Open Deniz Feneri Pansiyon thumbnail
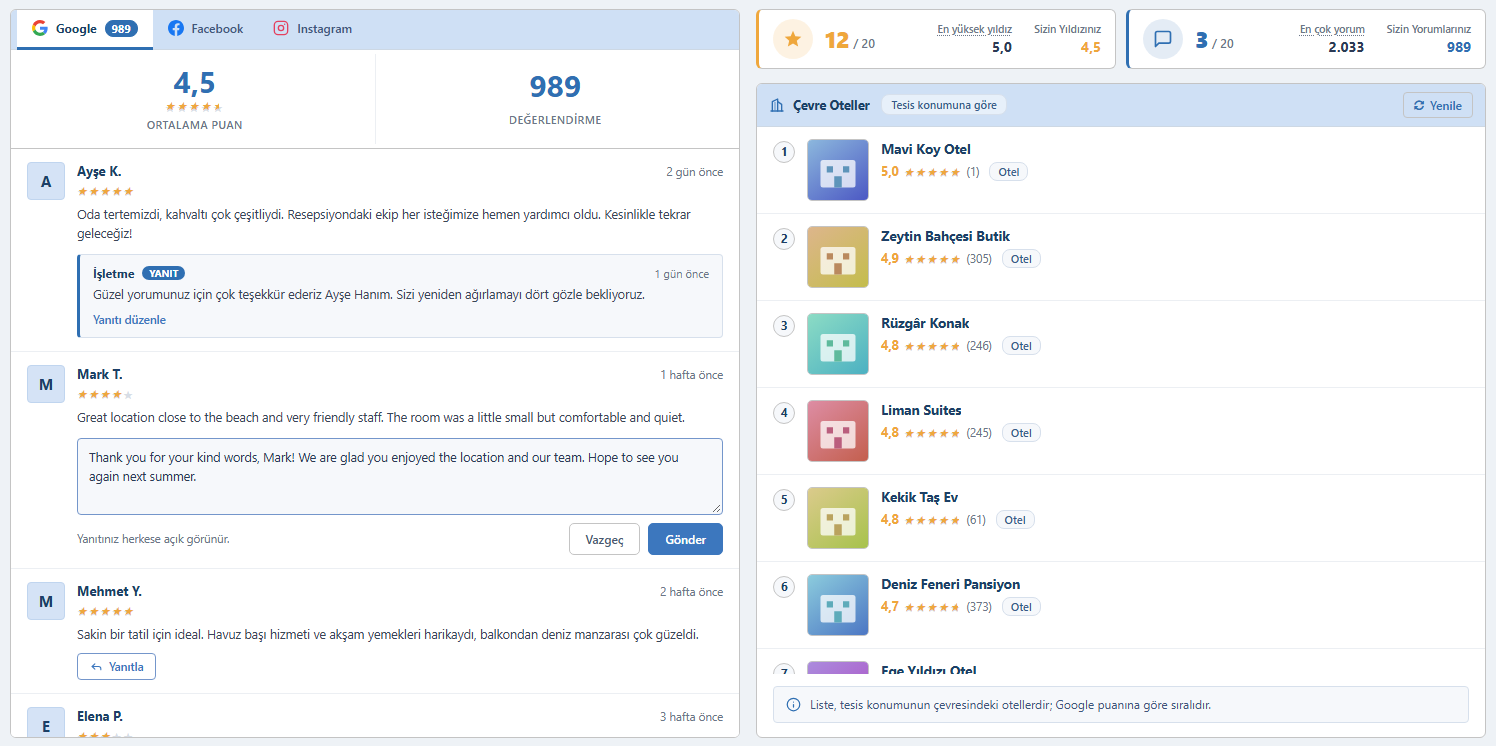The height and width of the screenshot is (746, 1496). pos(838,605)
